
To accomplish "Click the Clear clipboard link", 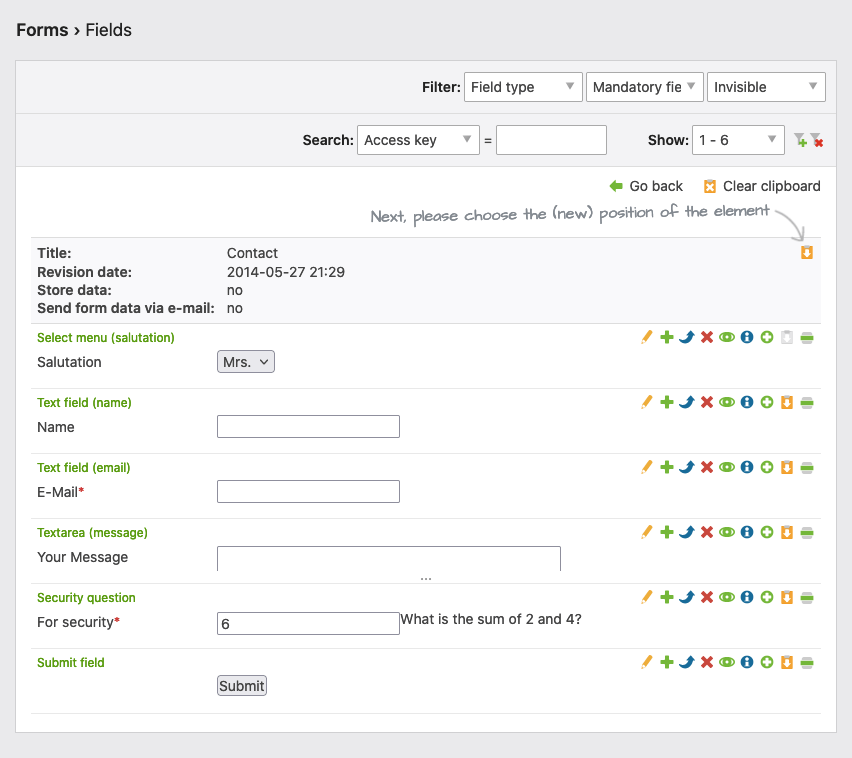I will (x=762, y=186).
